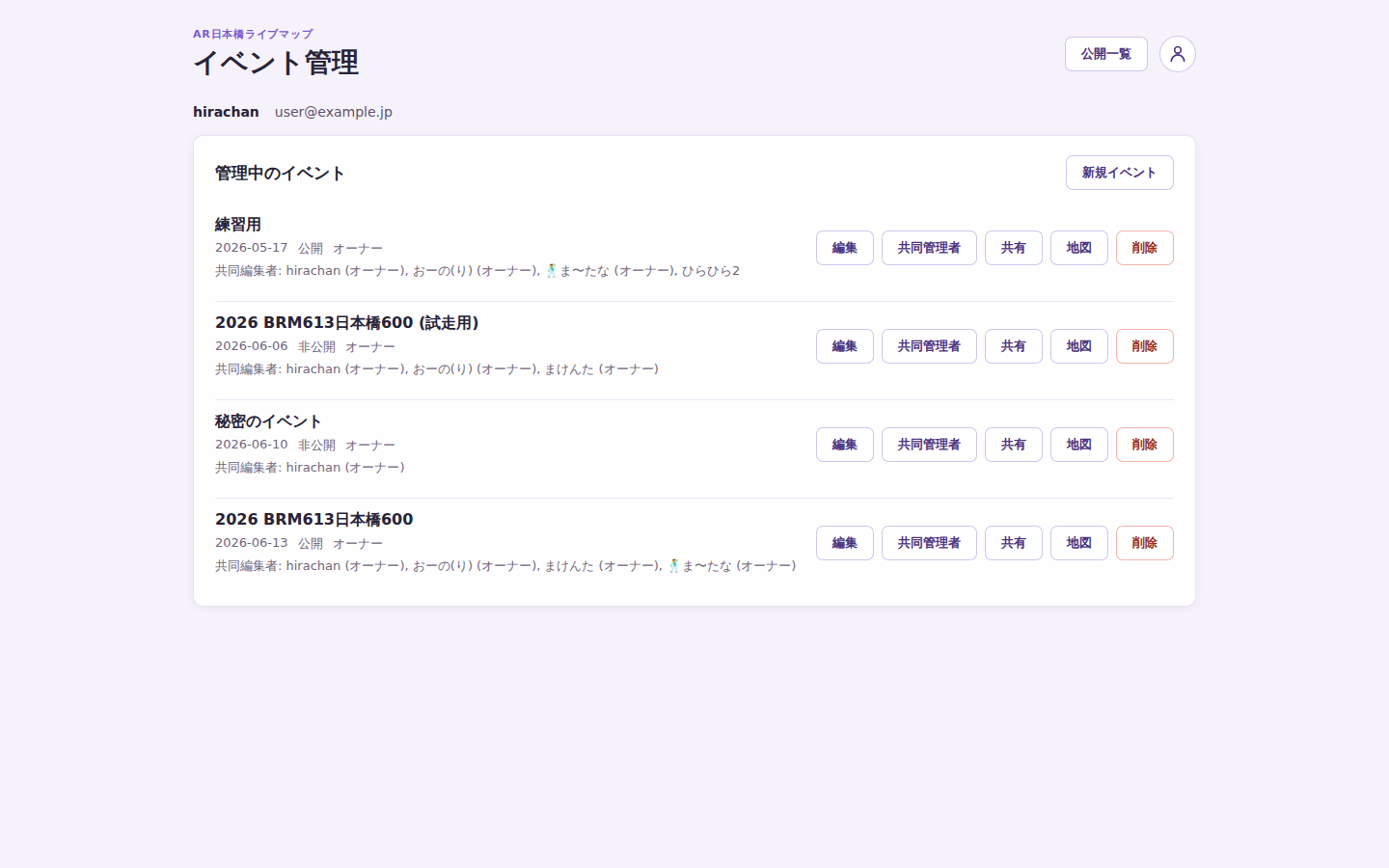
Task: Create a new event with 新規イベント
Action: click(x=1119, y=173)
